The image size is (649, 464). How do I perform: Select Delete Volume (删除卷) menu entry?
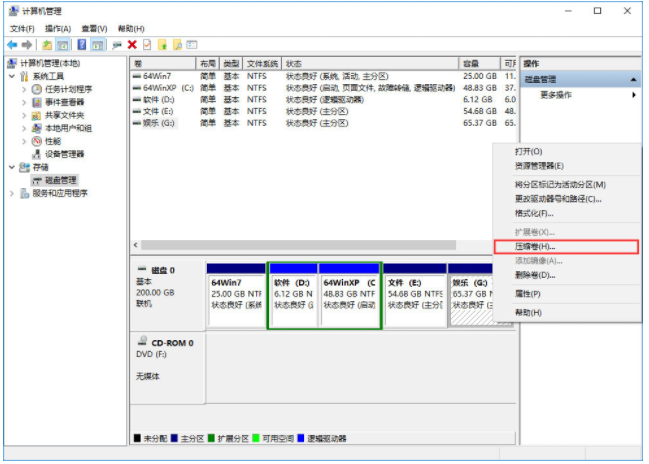534,275
